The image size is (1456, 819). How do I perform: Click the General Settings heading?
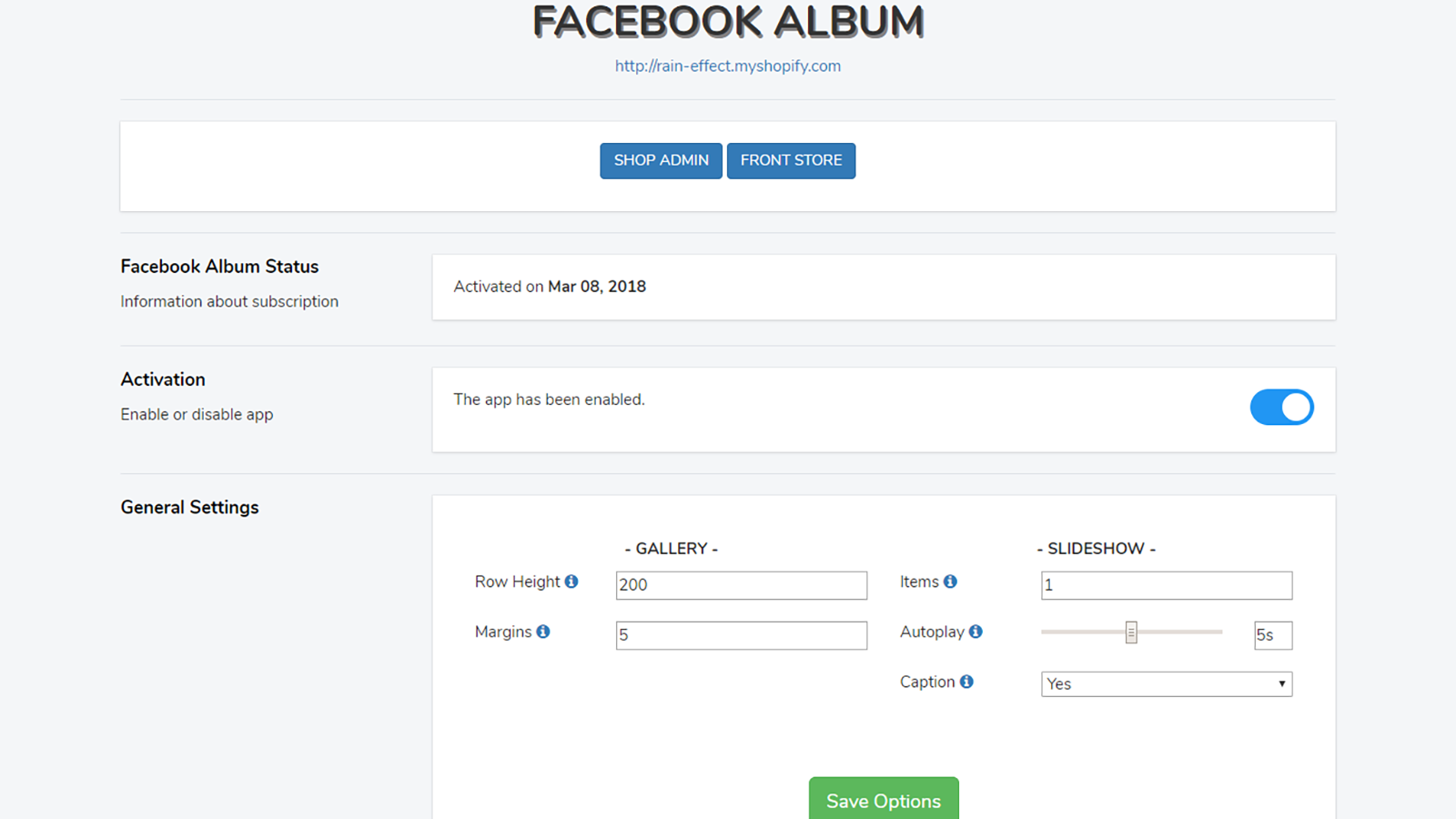(190, 508)
